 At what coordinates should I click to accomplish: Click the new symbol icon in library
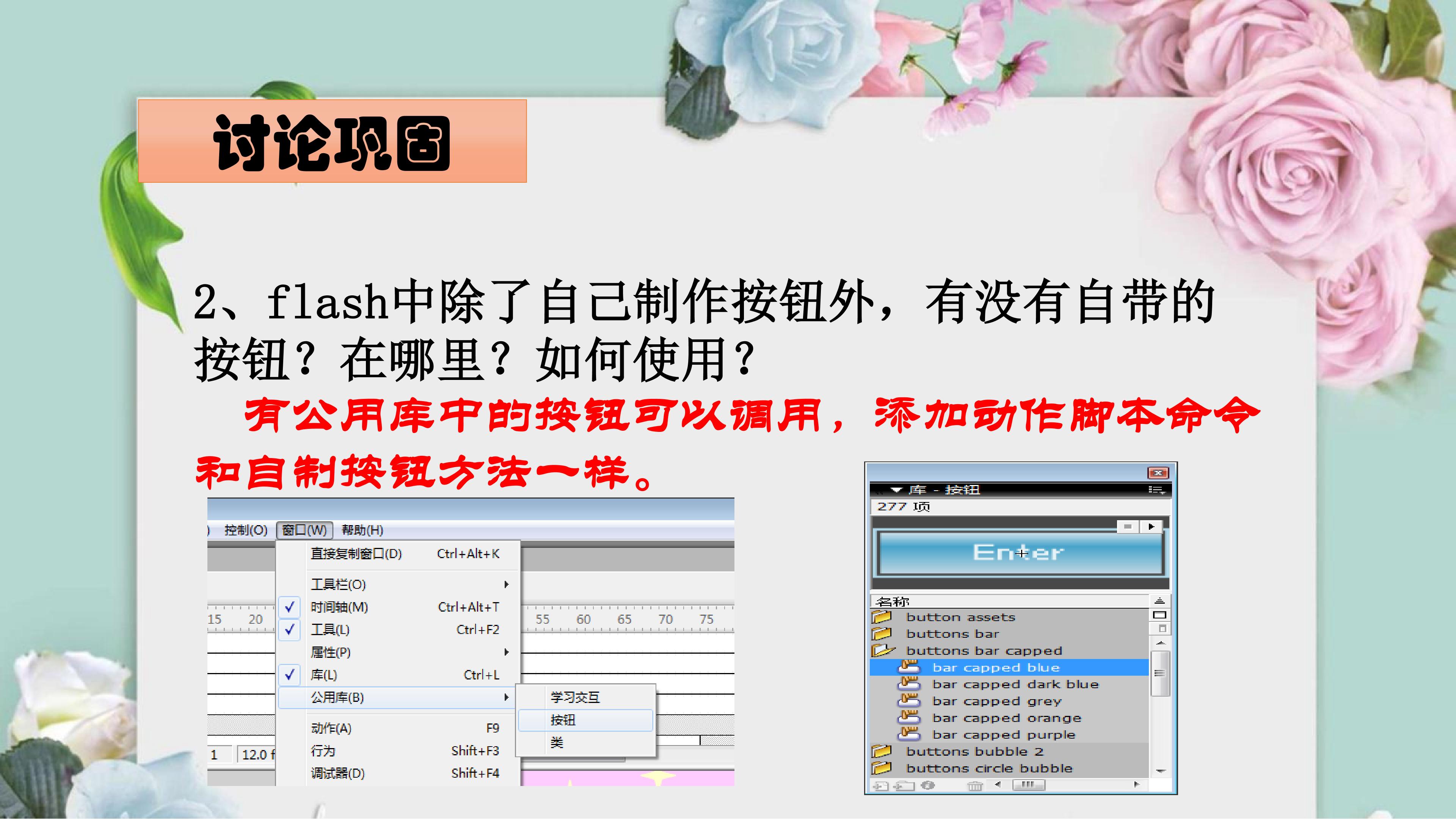[880, 786]
